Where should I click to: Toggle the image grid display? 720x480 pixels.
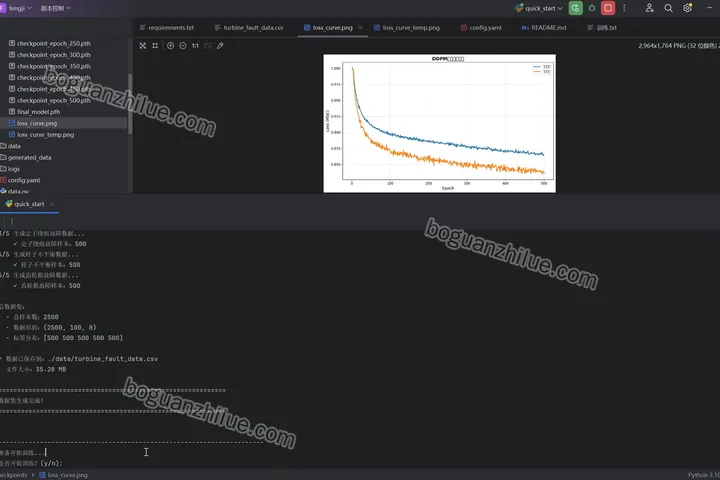click(x=155, y=45)
